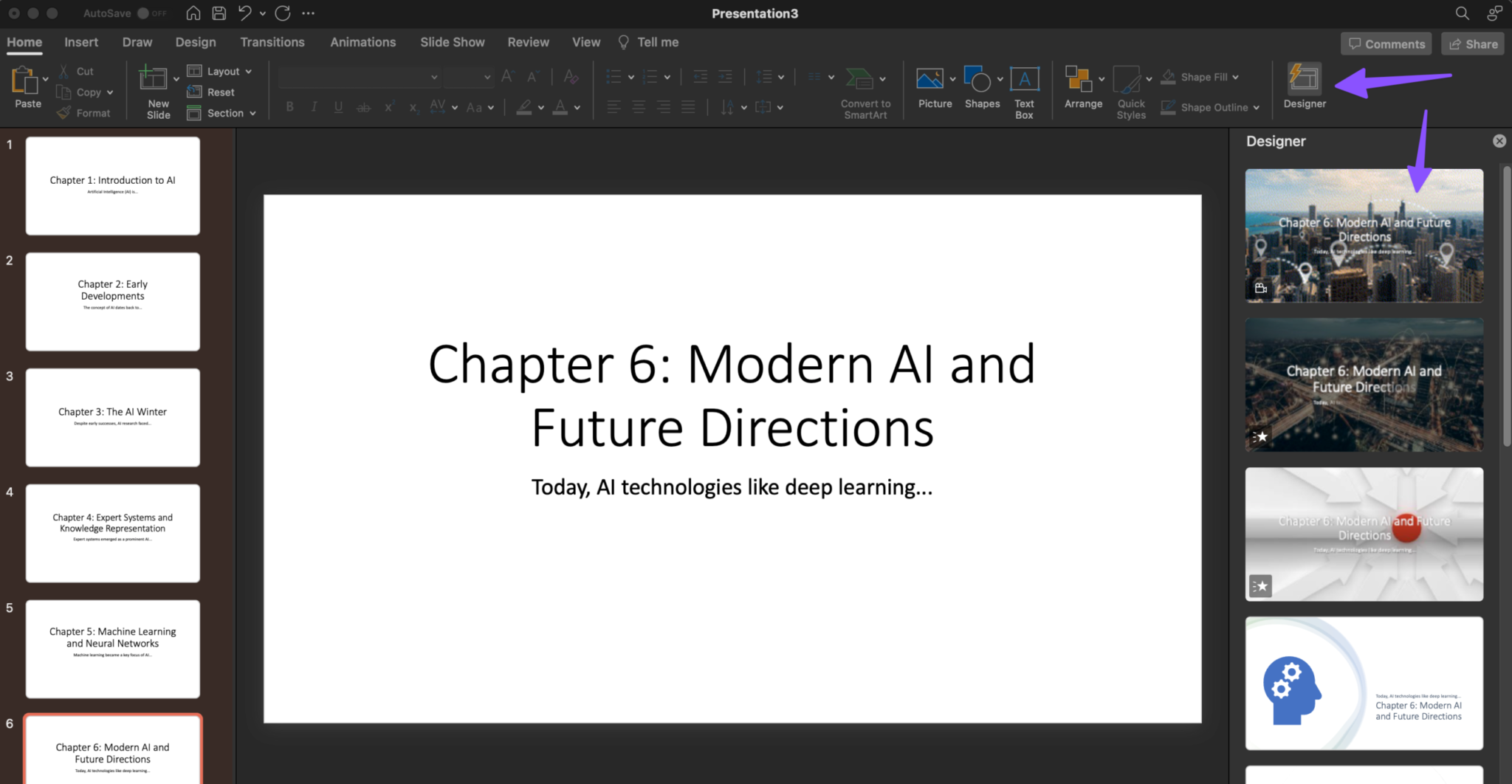Viewport: 1512px width, 784px height.
Task: Open the Shapes gallery
Action: coord(979,85)
